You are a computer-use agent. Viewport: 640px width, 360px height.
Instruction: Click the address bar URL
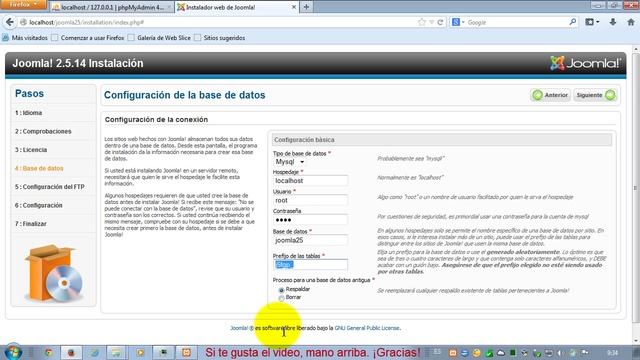87,22
